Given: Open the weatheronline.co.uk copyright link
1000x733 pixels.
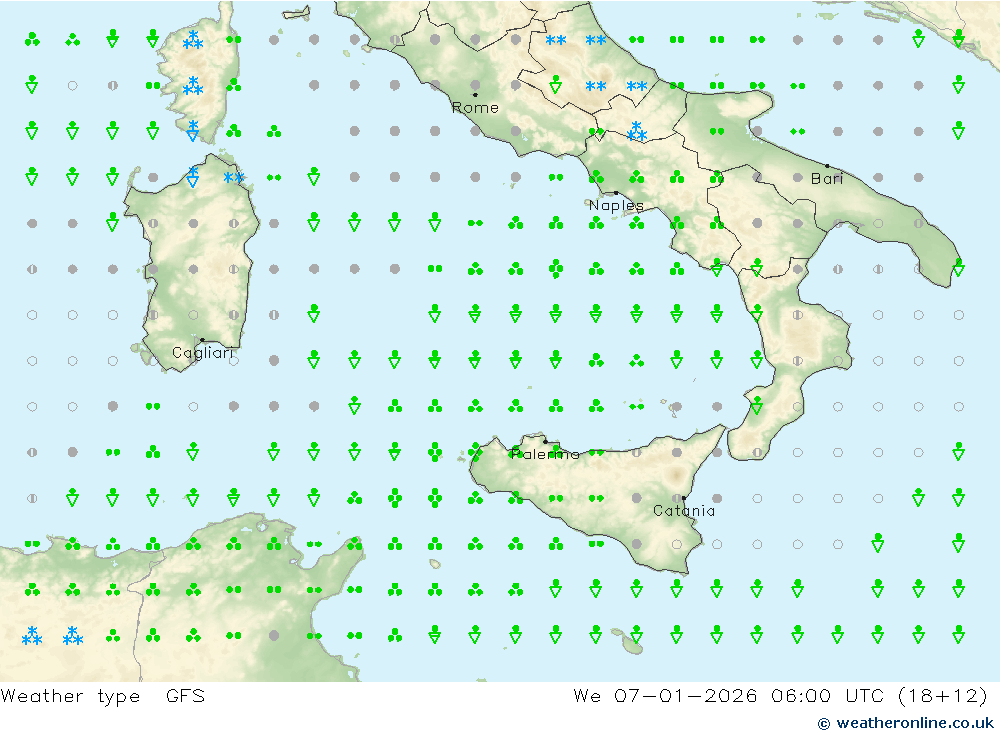Looking at the screenshot, I should coord(906,723).
